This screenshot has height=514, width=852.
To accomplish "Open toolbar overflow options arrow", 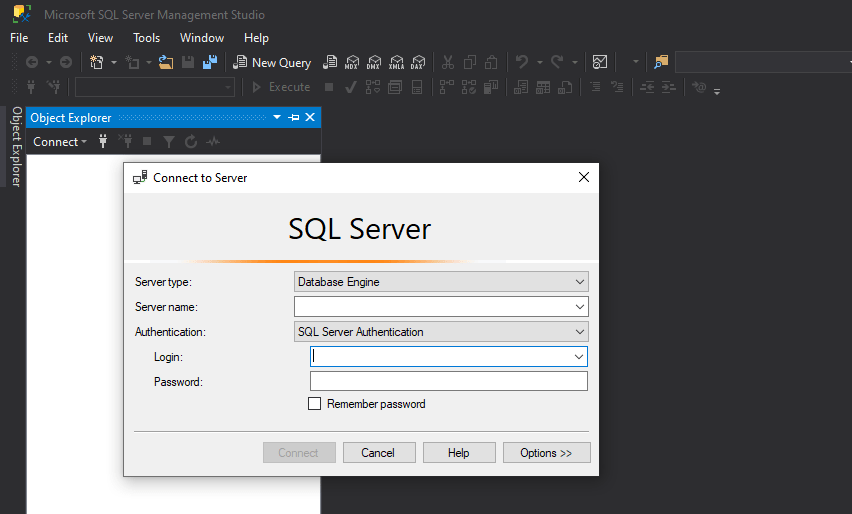I will [x=717, y=91].
